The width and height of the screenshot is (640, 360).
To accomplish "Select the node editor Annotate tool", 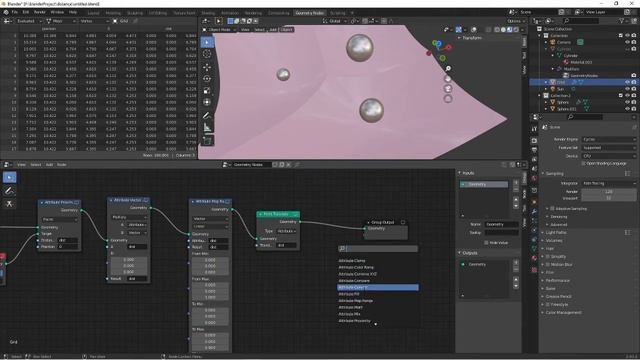I will pyautogui.click(x=9, y=191).
